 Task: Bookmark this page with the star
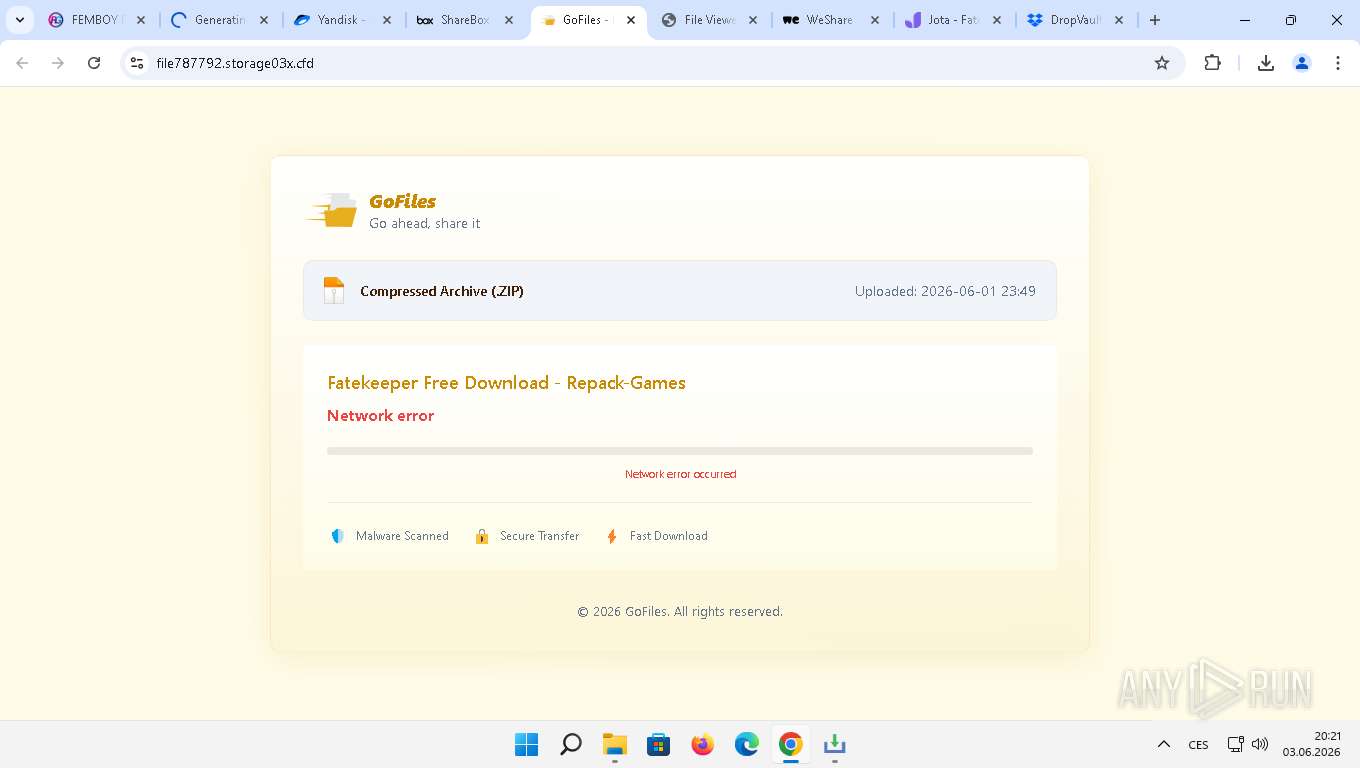(1162, 63)
